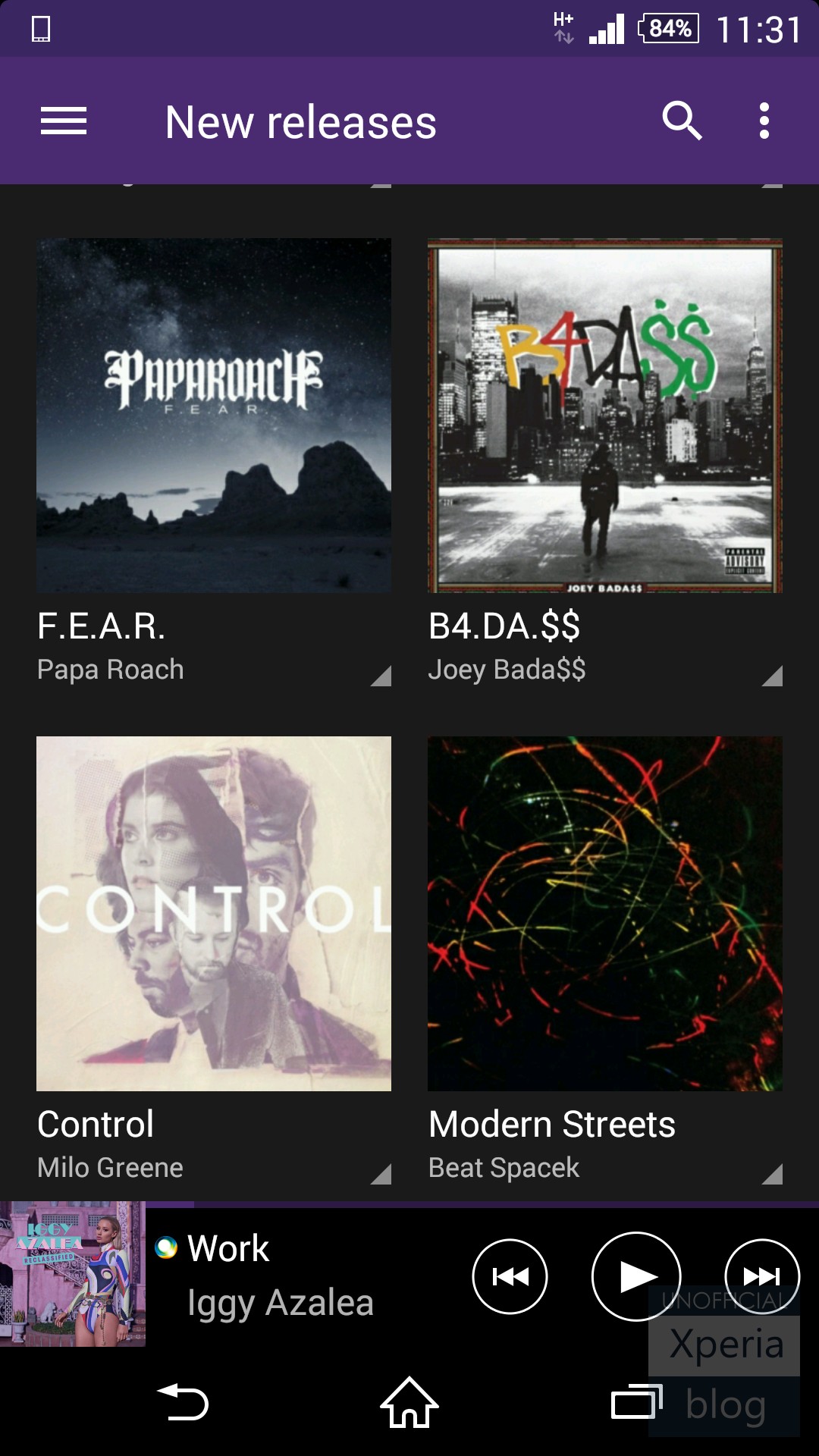The width and height of the screenshot is (819, 1456).
Task: Tap the Android home button
Action: [x=409, y=1401]
